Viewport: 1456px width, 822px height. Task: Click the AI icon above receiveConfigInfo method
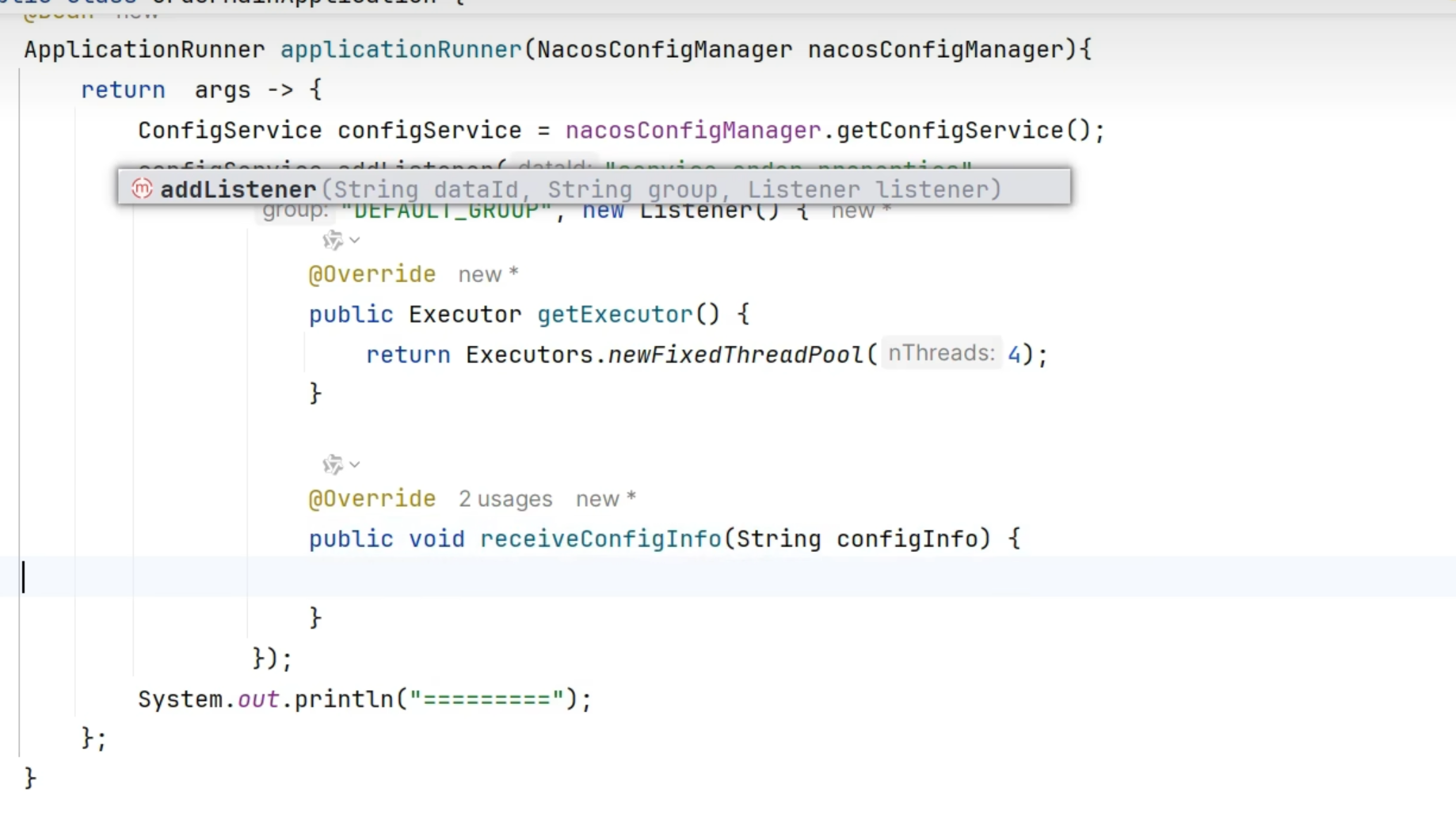click(x=332, y=464)
